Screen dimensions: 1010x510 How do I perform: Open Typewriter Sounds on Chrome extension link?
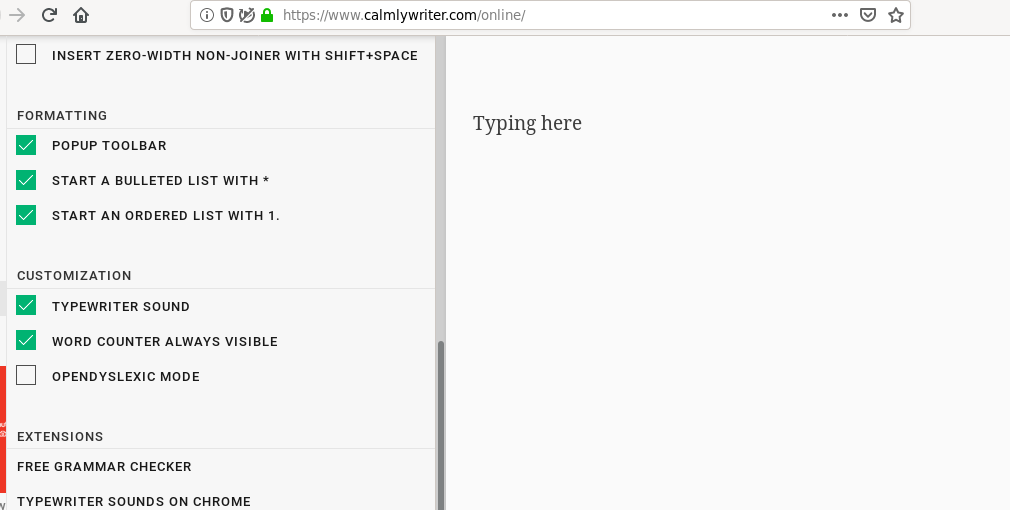134,502
